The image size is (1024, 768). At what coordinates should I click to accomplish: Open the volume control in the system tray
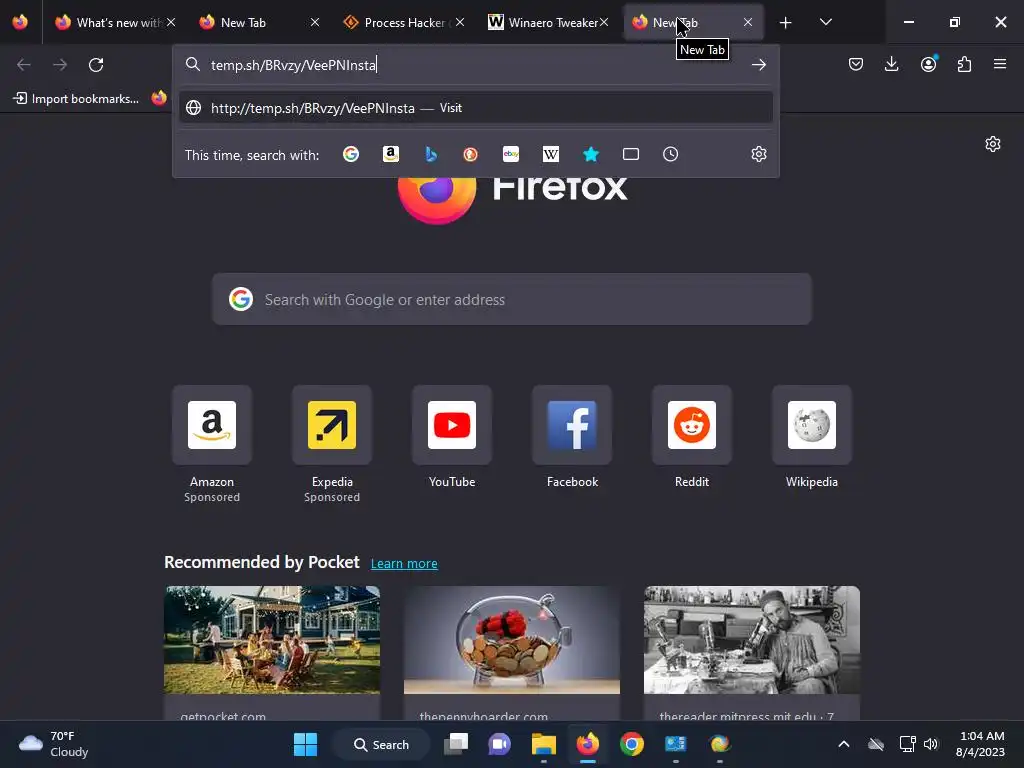pos(931,744)
